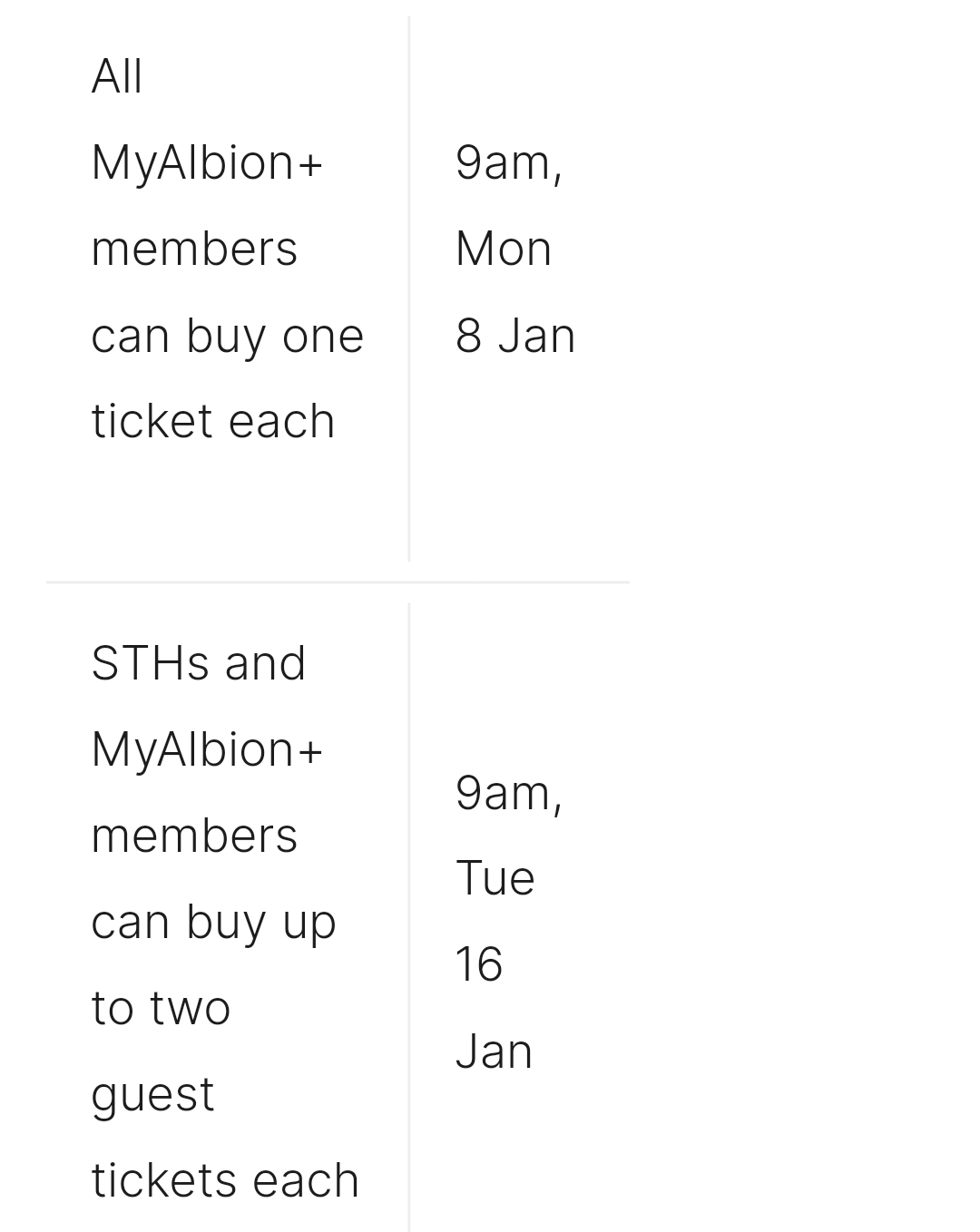Viewport: 980px width, 1232px height.
Task: Select "MyAlbion+" text in the second row
Action: (207, 750)
